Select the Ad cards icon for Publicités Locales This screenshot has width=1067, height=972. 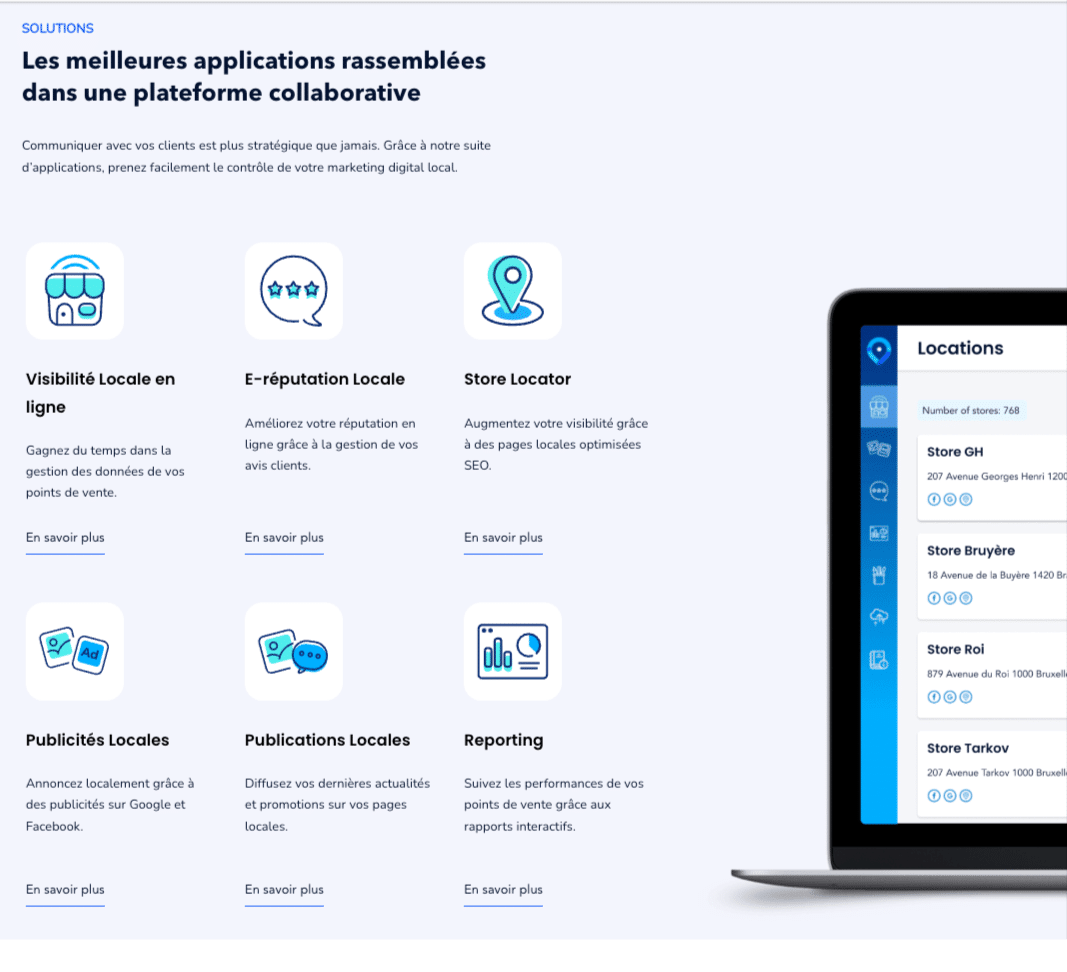tap(74, 651)
